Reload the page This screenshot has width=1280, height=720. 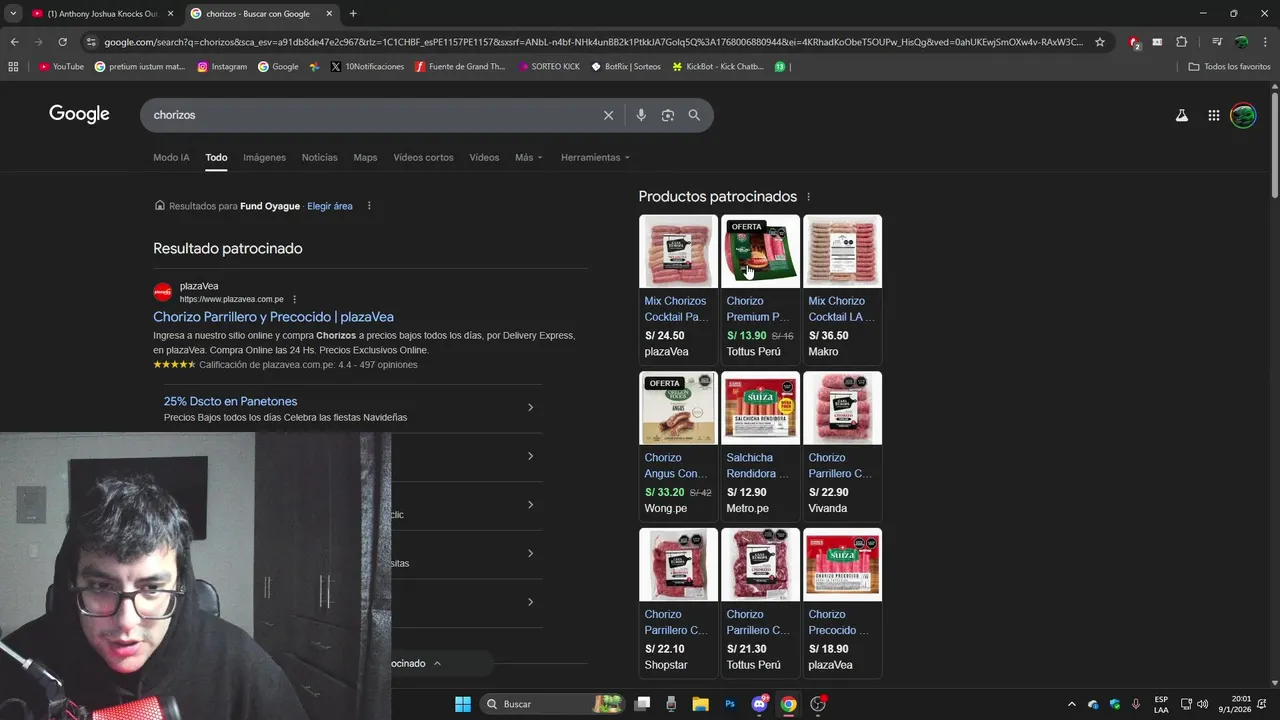pyautogui.click(x=62, y=42)
